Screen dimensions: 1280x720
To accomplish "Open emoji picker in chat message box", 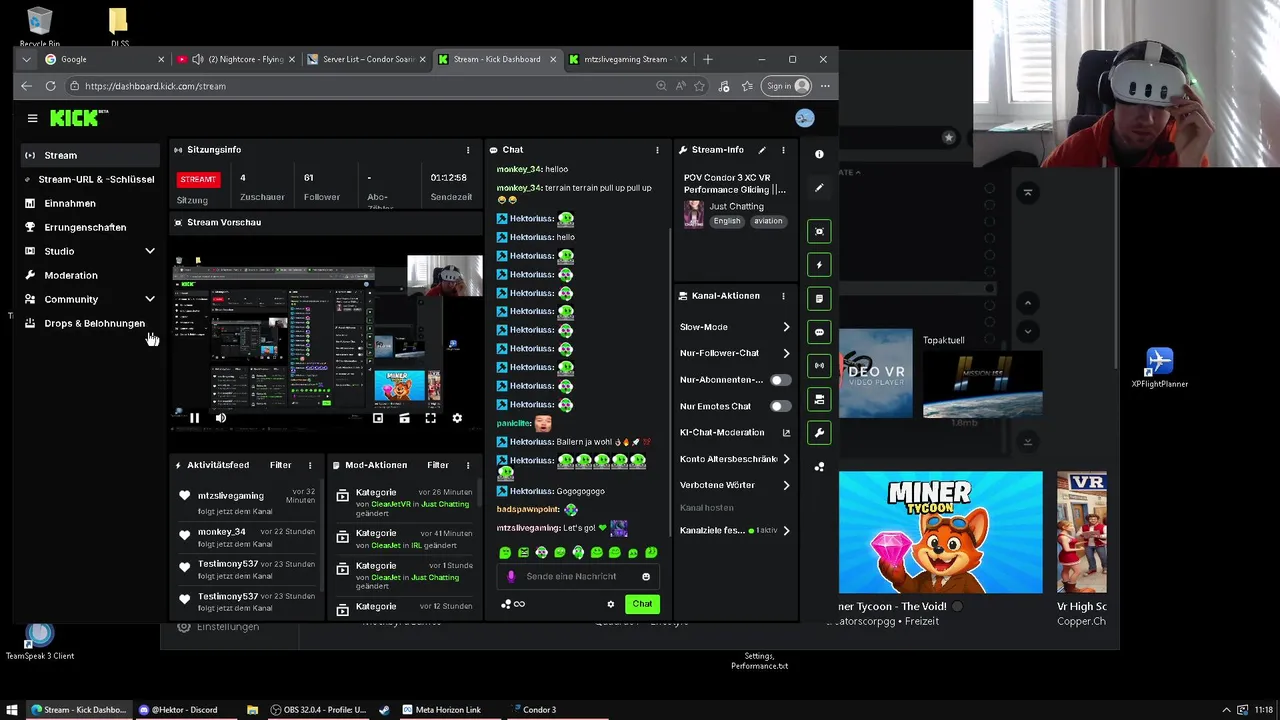I will tap(646, 576).
